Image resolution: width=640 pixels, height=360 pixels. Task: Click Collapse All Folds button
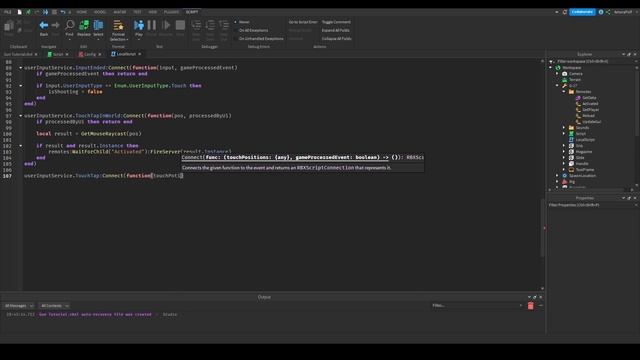pos(336,39)
